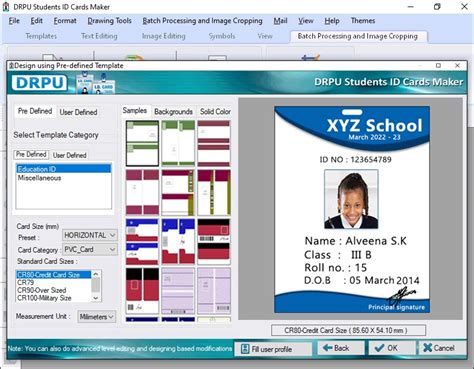Choose maroon and olive vertical template thumbnail
The height and width of the screenshot is (369, 474).
(x=214, y=192)
